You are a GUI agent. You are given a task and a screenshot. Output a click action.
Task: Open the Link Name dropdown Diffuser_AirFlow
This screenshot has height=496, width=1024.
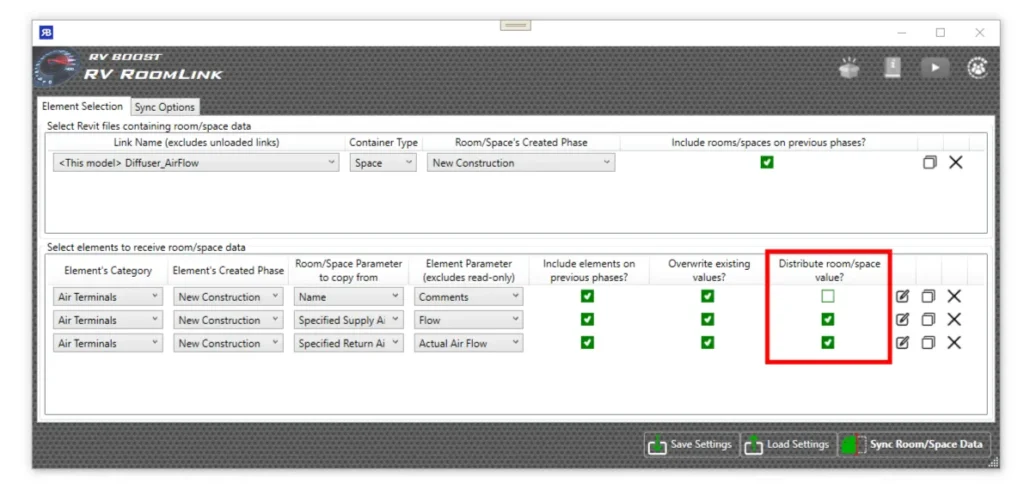196,163
